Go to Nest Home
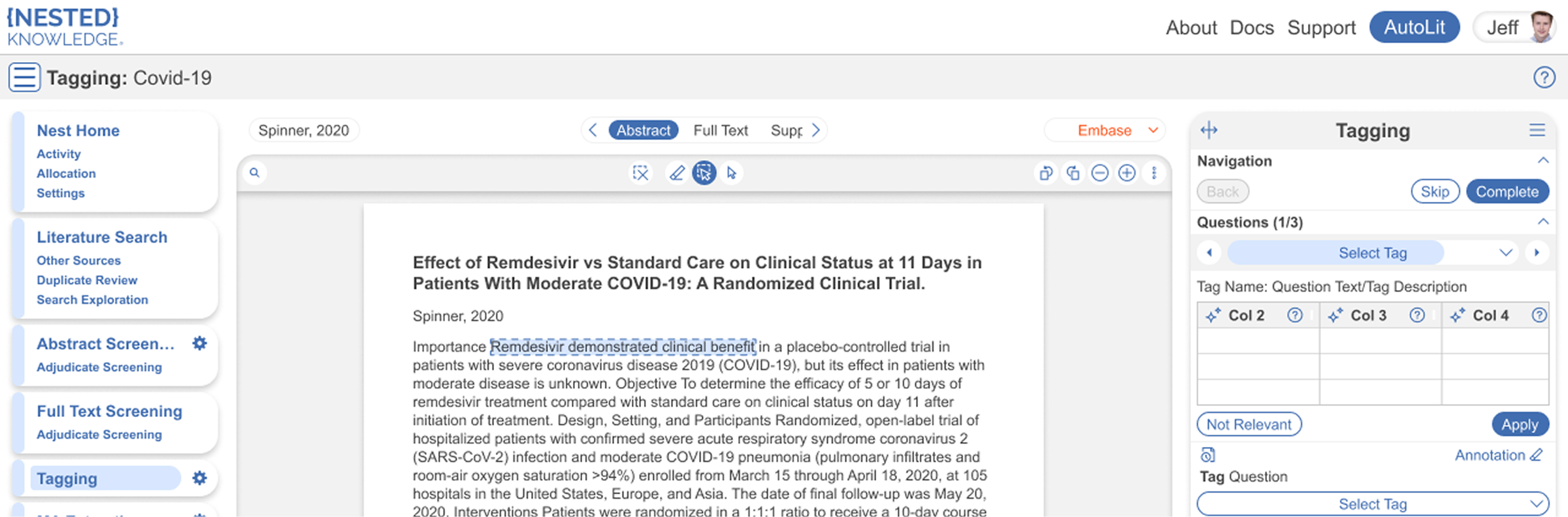 point(78,130)
